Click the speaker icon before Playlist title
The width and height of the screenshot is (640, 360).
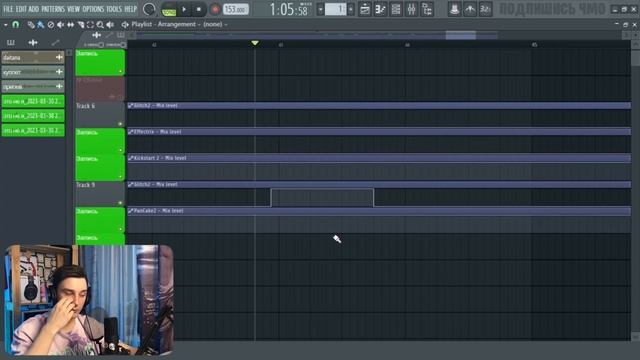click(x=125, y=24)
